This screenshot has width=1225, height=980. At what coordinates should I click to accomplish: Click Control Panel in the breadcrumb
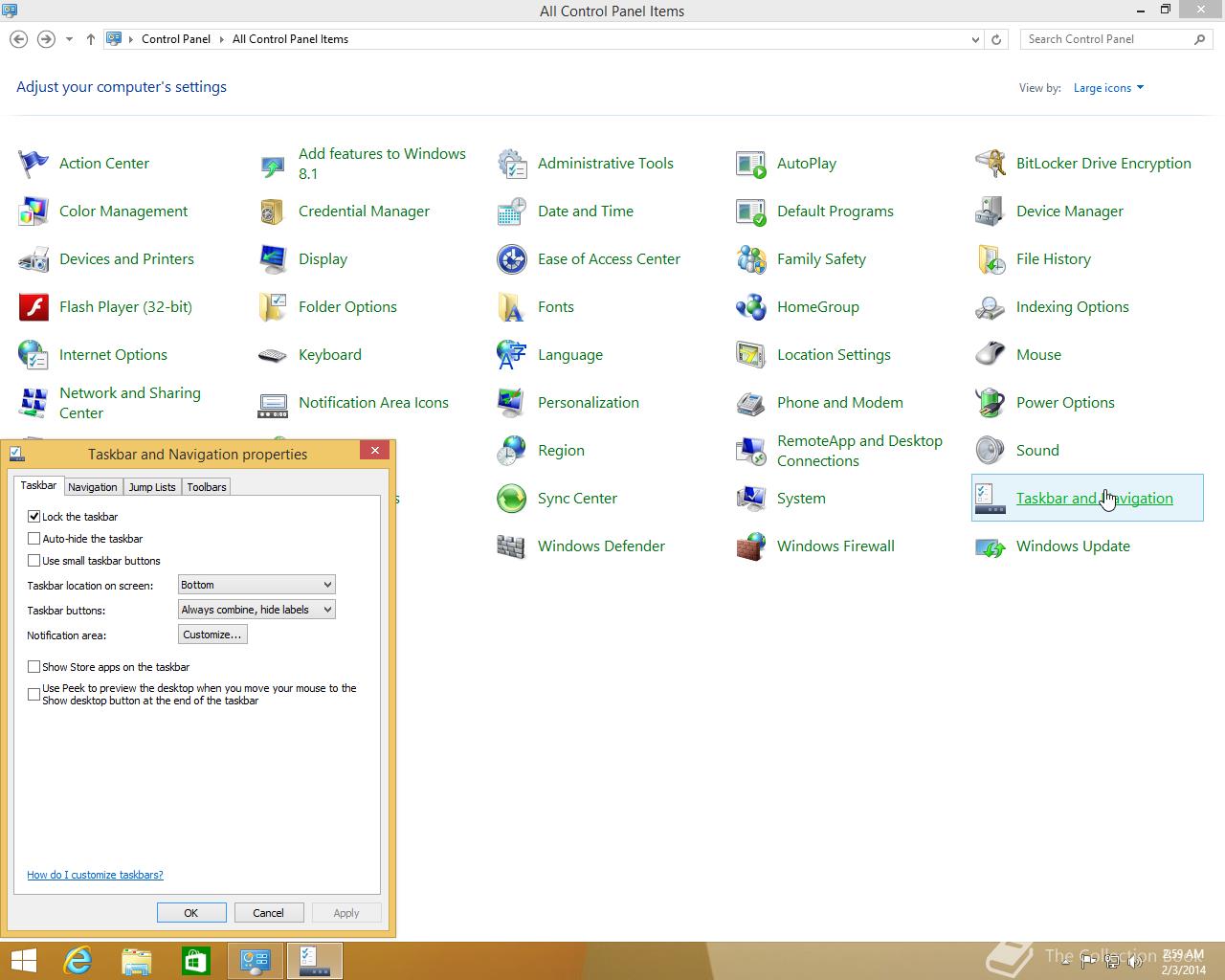point(176,39)
